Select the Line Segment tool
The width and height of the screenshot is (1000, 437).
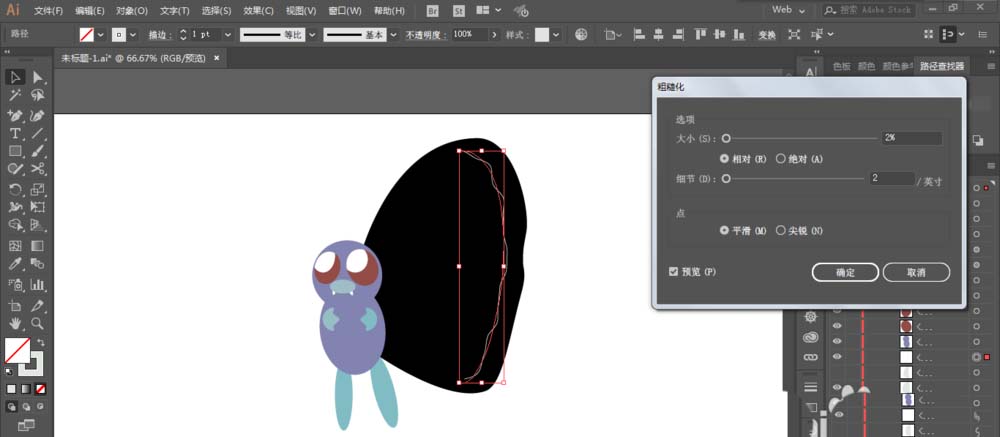[38, 133]
